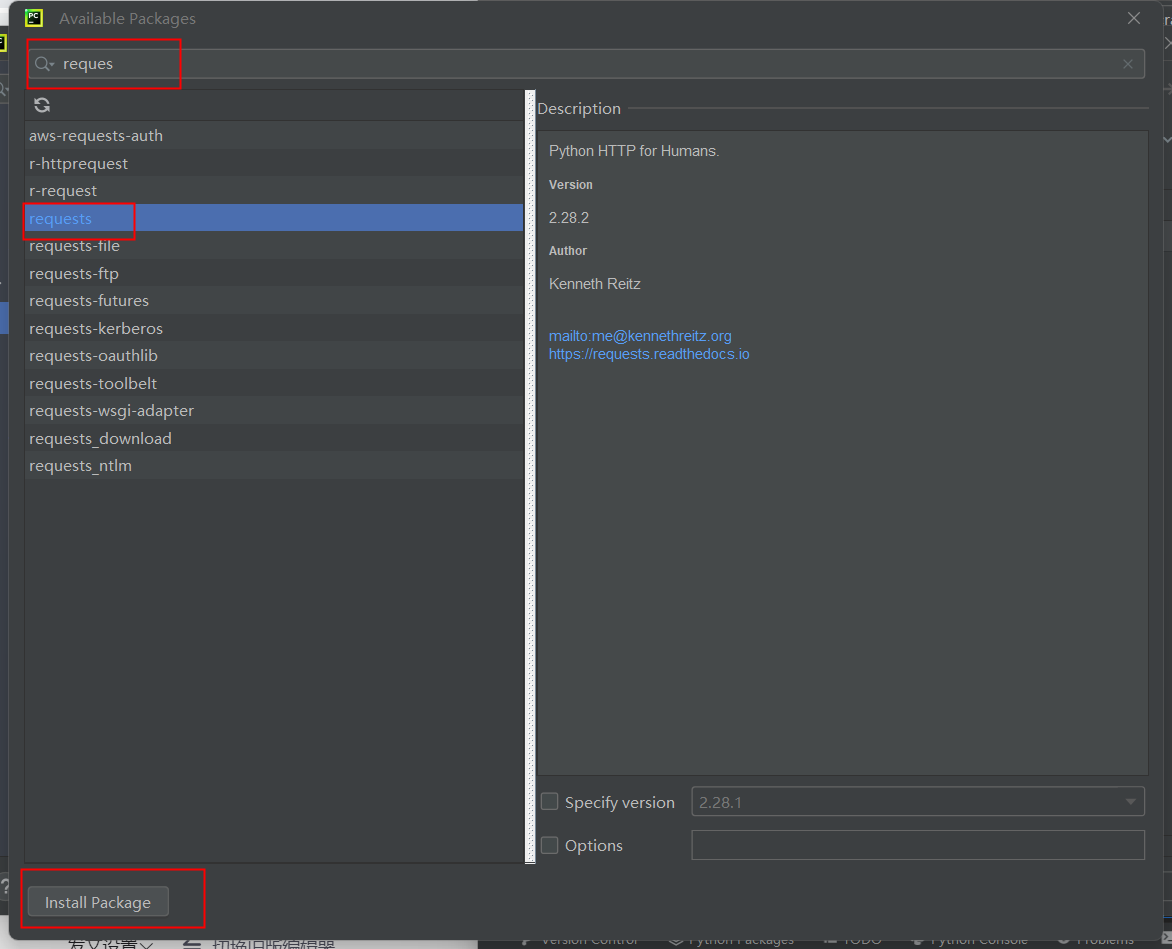Click the splitter between list and description
The height and width of the screenshot is (949, 1172).
[530, 477]
